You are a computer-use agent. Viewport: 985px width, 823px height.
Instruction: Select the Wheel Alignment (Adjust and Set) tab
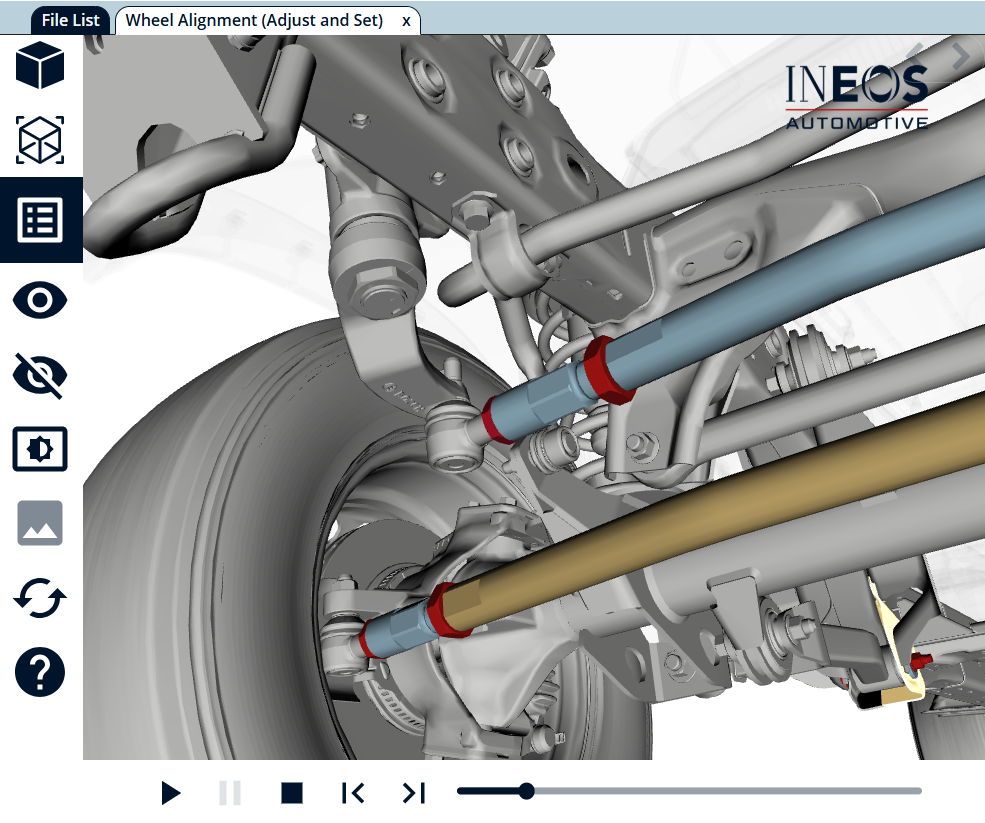click(254, 20)
